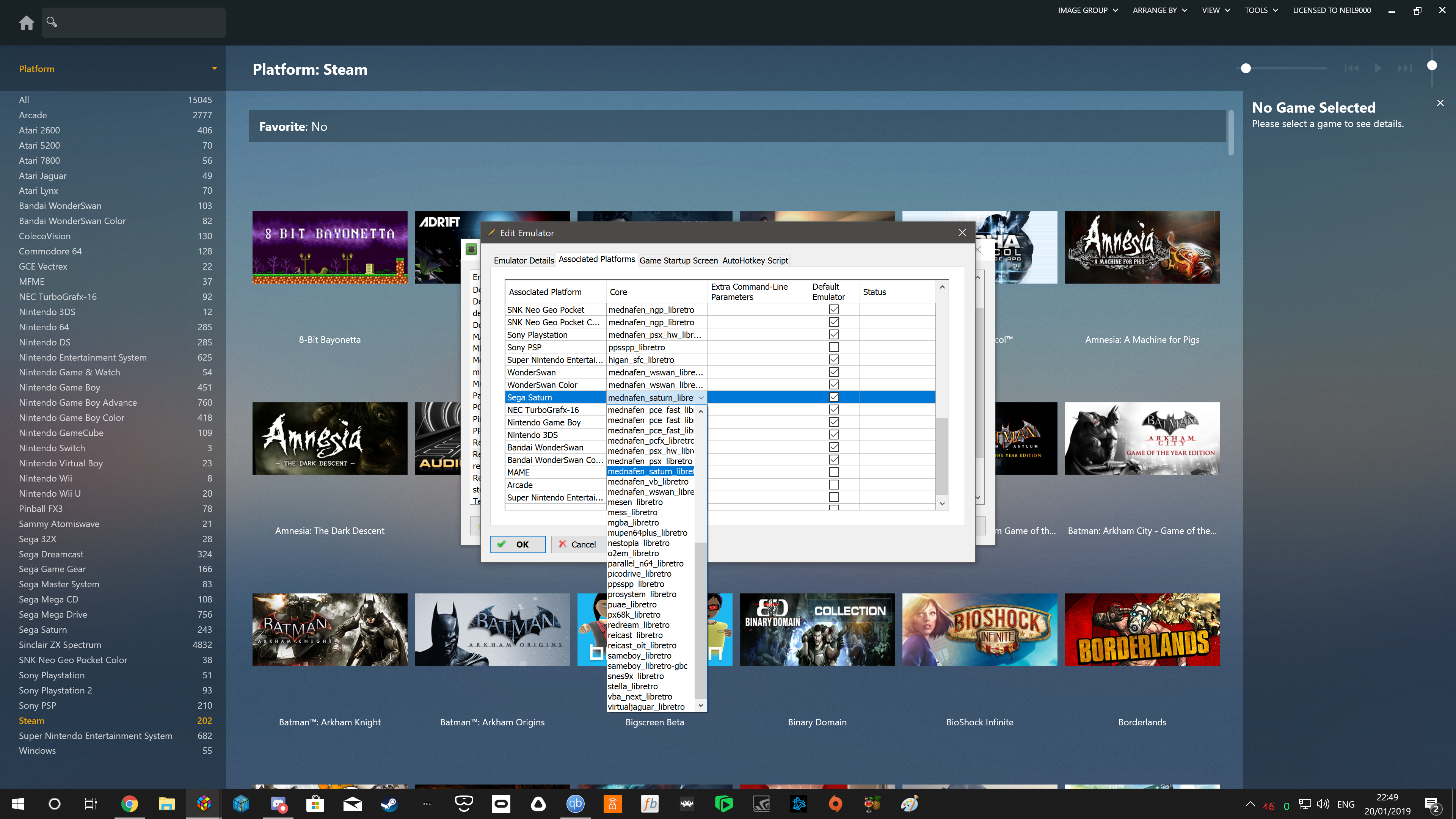
Task: Enable Default Emulator checkbox for Sony PSP
Action: coord(834,347)
